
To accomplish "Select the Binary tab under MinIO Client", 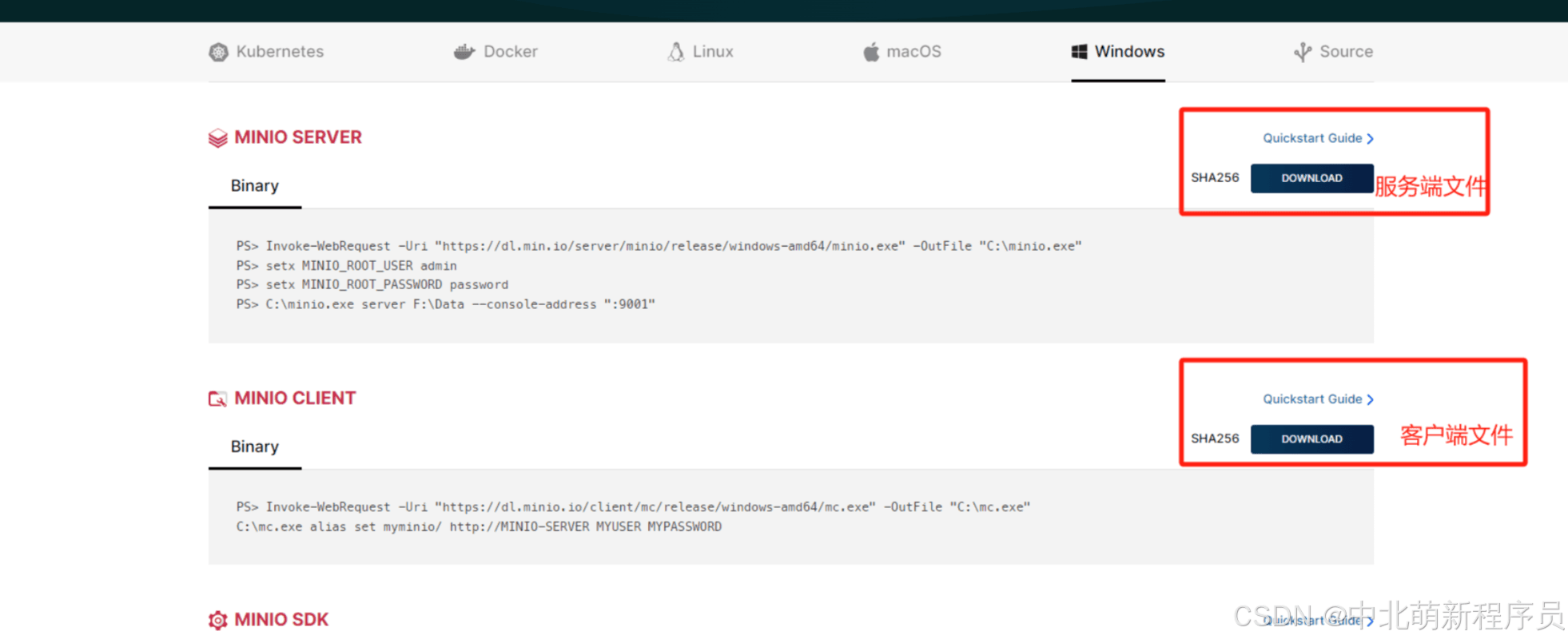I will click(254, 447).
